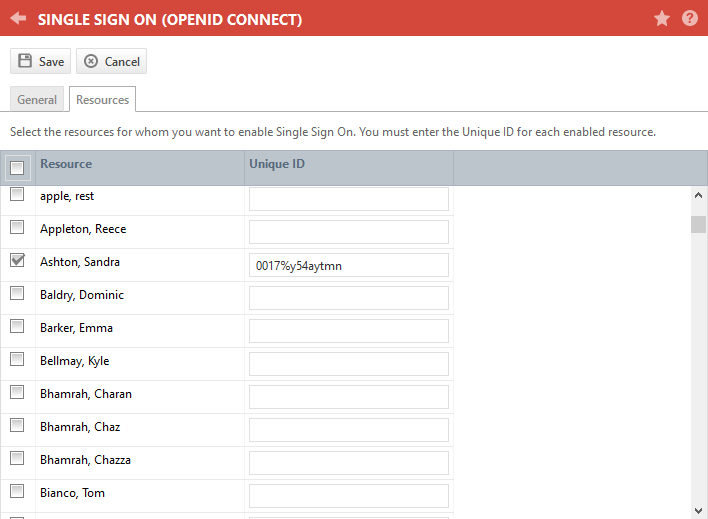Switch to the General tab
The width and height of the screenshot is (708, 519).
click(x=37, y=99)
